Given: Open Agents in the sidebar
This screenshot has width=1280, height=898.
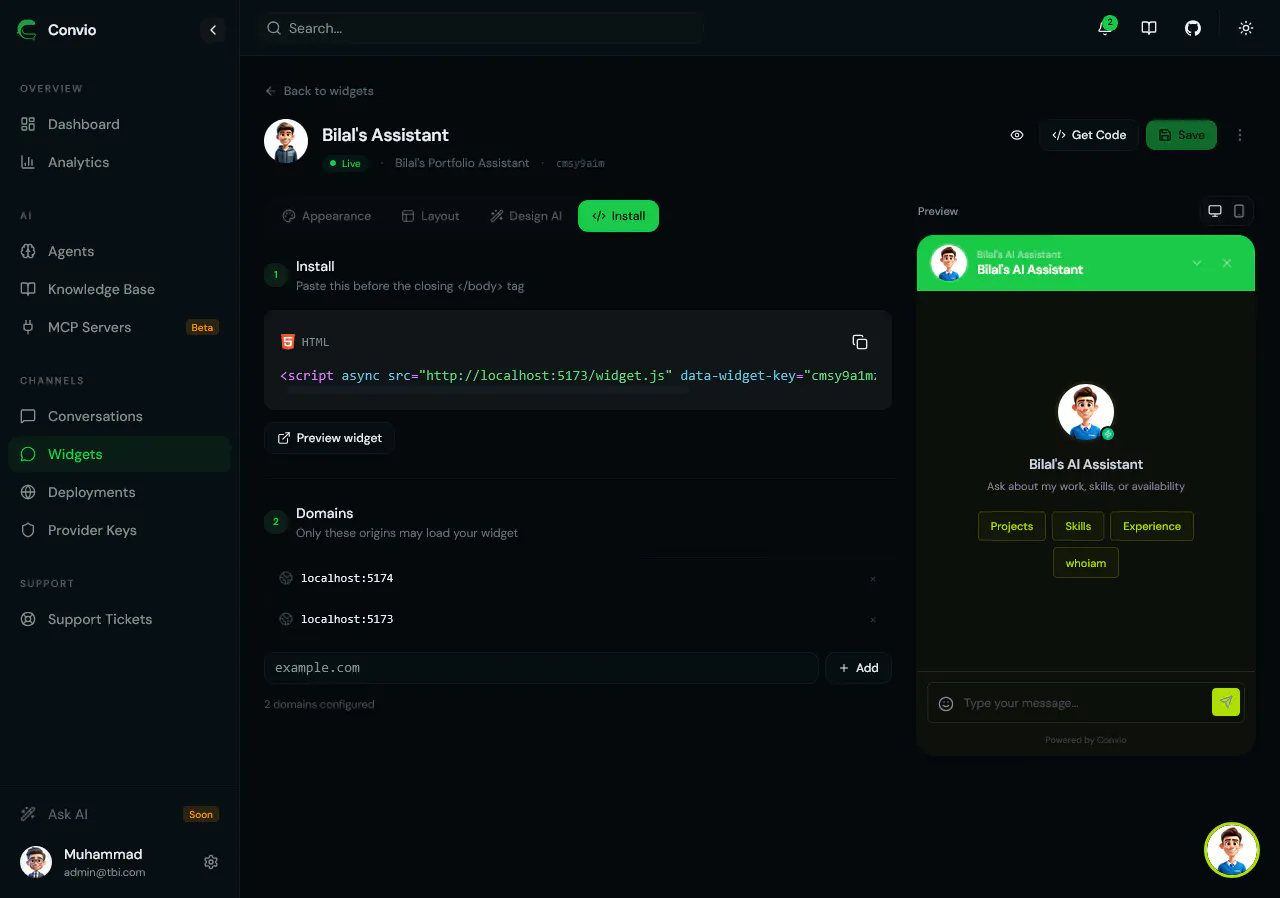Looking at the screenshot, I should click(x=119, y=251).
